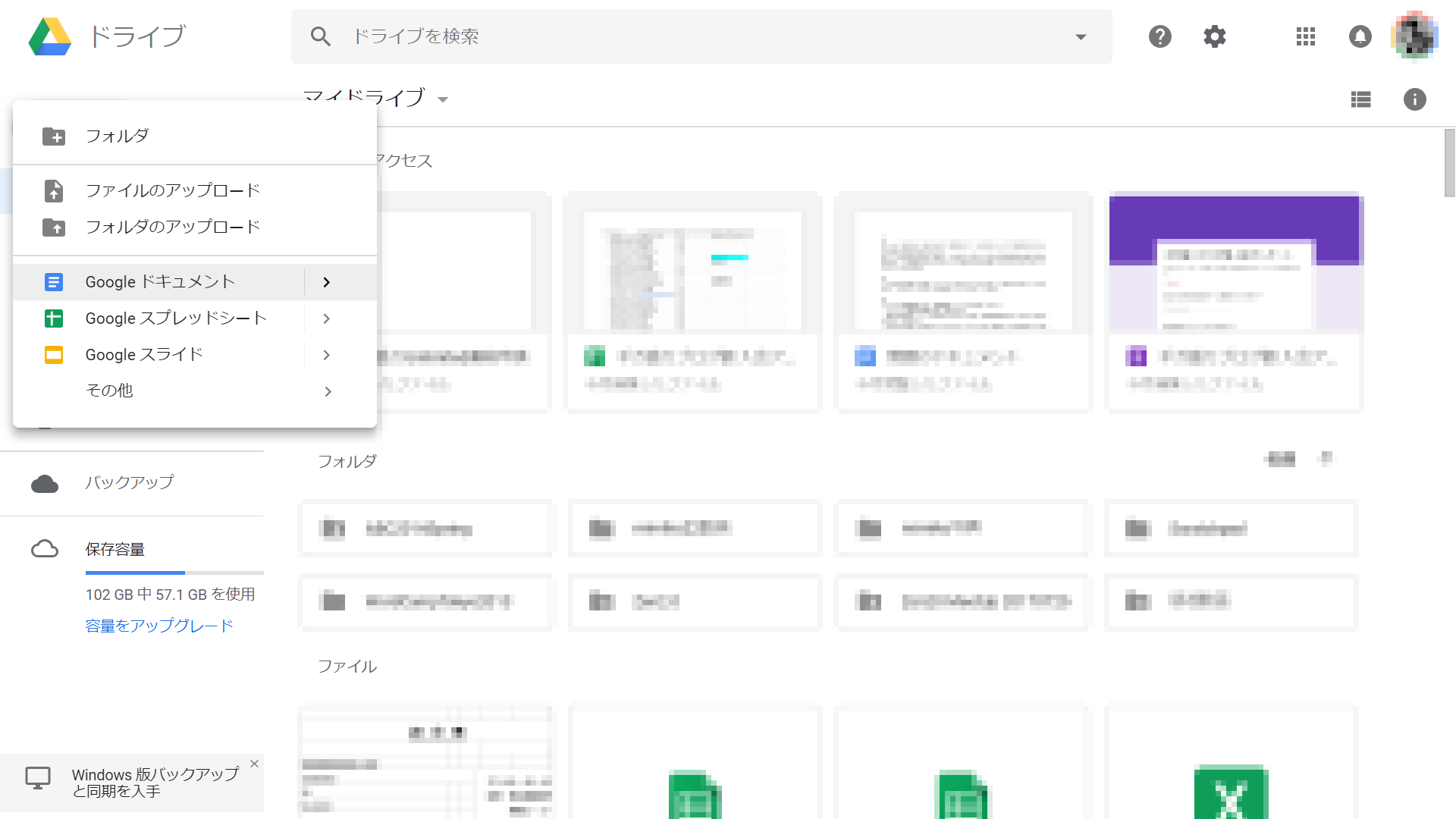Image resolution: width=1456 pixels, height=819 pixels.
Task: Click the yellow Google Slides icon
Action: click(54, 355)
